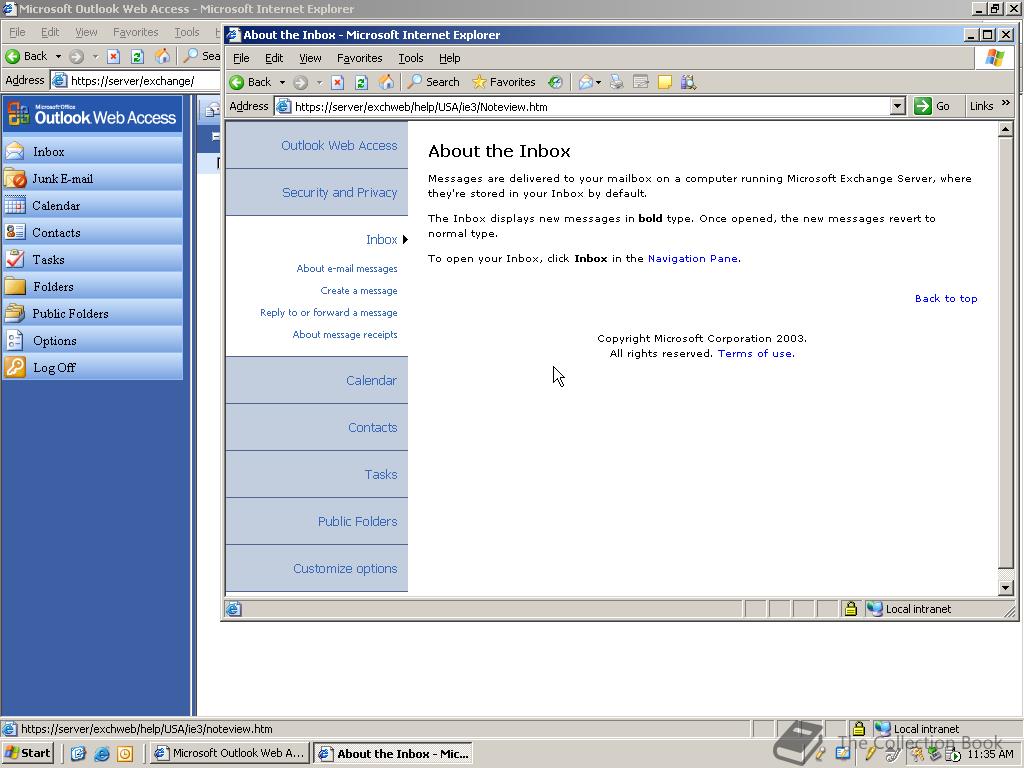Expand the address bar dropdown in the help window
Screen dimensions: 1024x768
pos(897,106)
